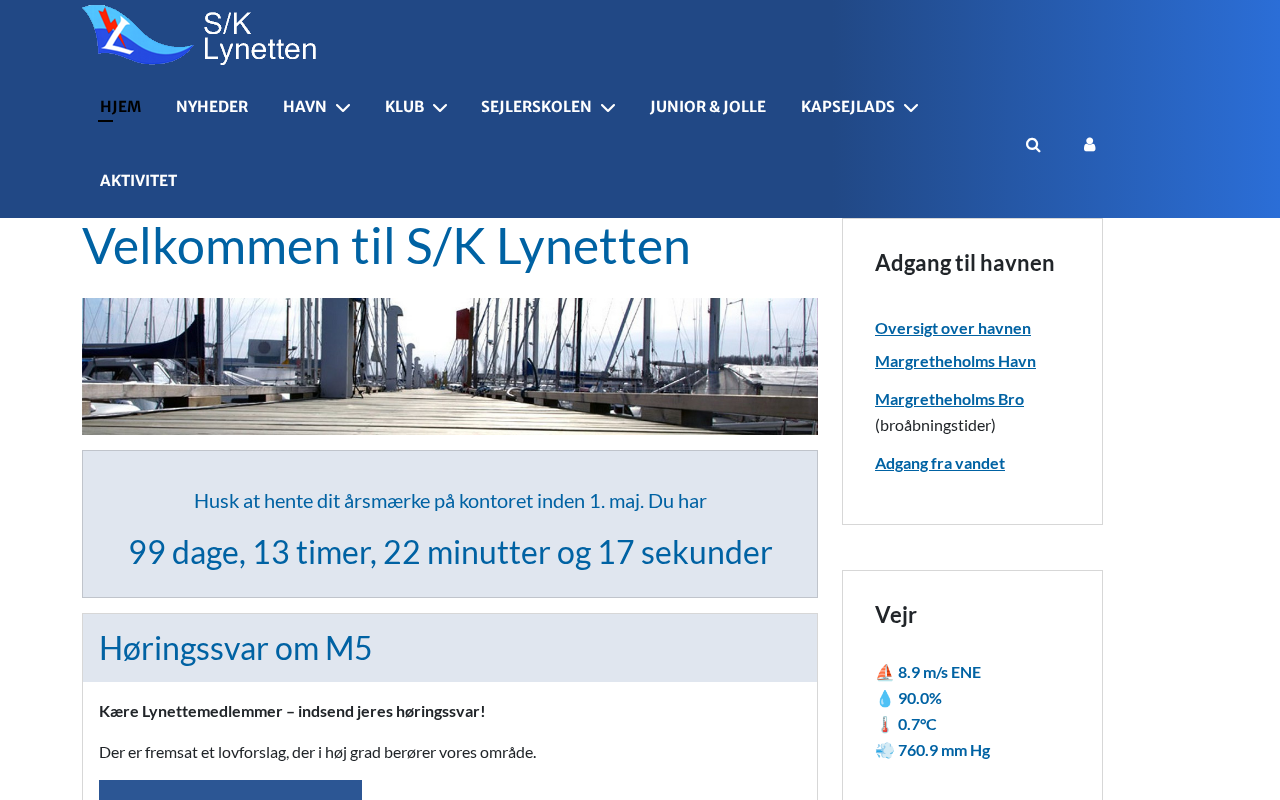The width and height of the screenshot is (1280, 800).
Task: Click the humidity droplet reading 90.0%
Action: coord(918,698)
